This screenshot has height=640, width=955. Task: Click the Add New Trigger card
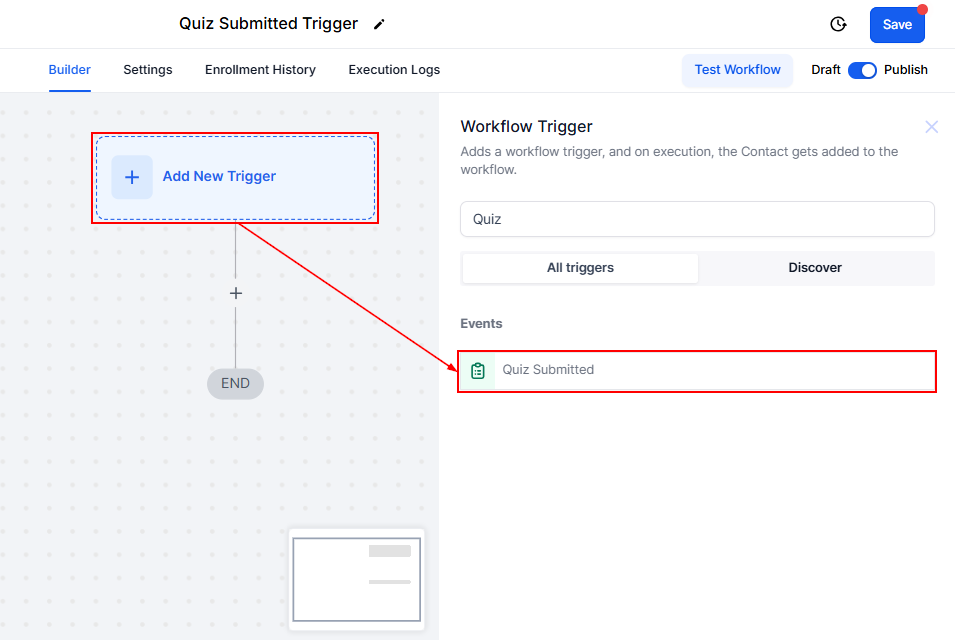click(235, 177)
